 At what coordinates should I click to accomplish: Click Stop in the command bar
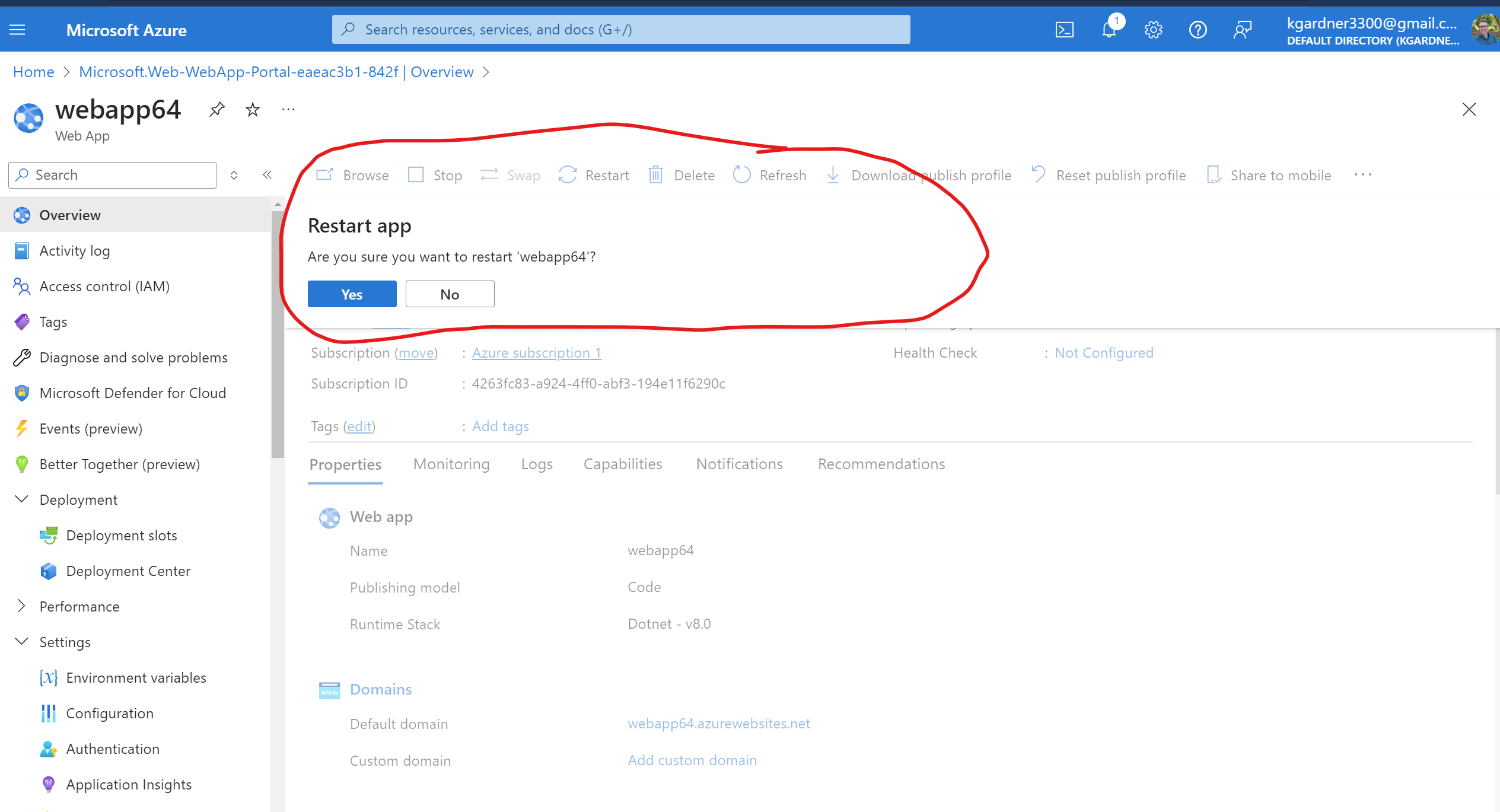point(435,175)
